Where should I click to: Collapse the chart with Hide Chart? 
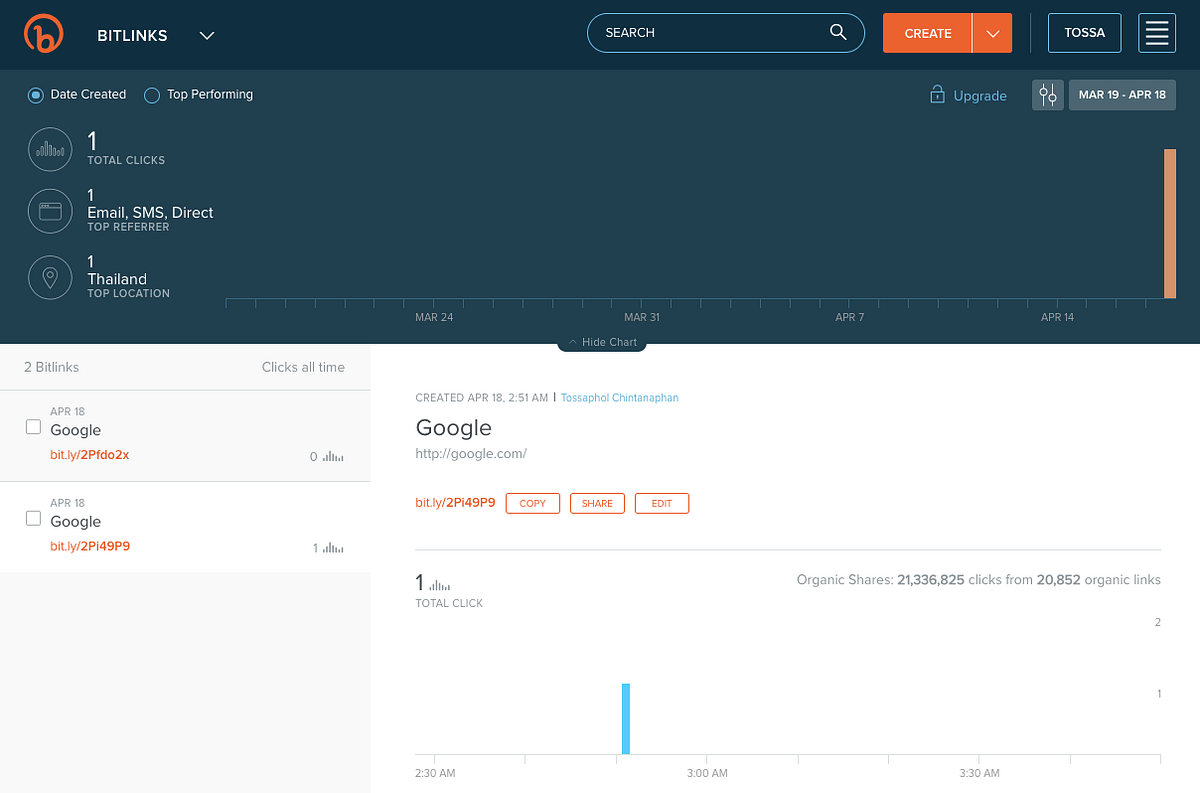[603, 342]
